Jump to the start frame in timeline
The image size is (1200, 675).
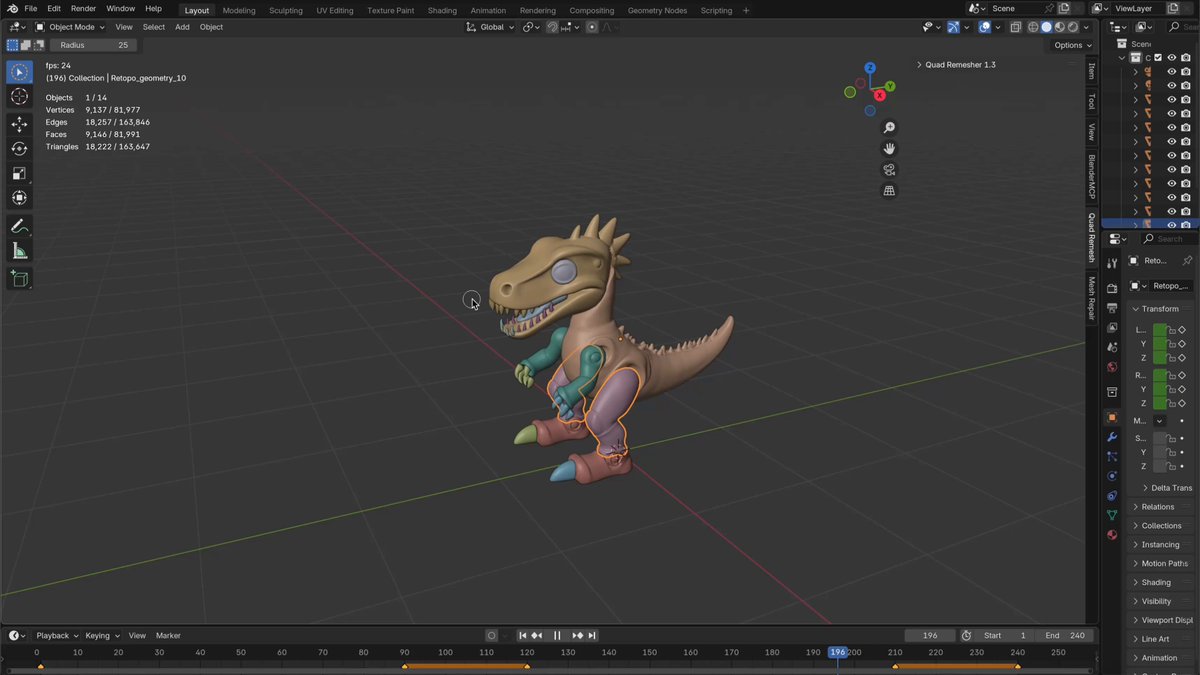click(x=522, y=636)
